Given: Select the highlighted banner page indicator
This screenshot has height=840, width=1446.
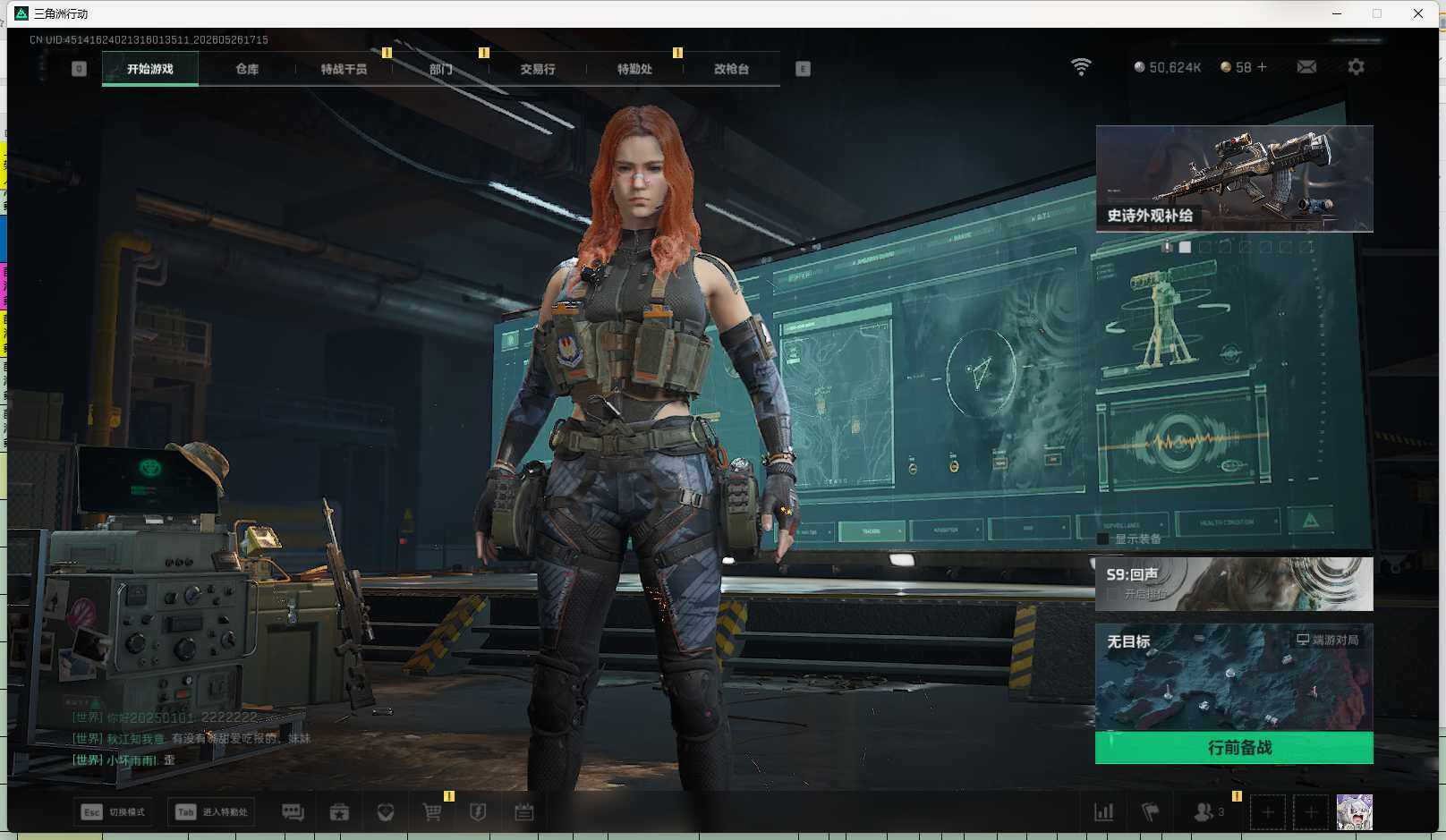Looking at the screenshot, I should tap(1186, 247).
